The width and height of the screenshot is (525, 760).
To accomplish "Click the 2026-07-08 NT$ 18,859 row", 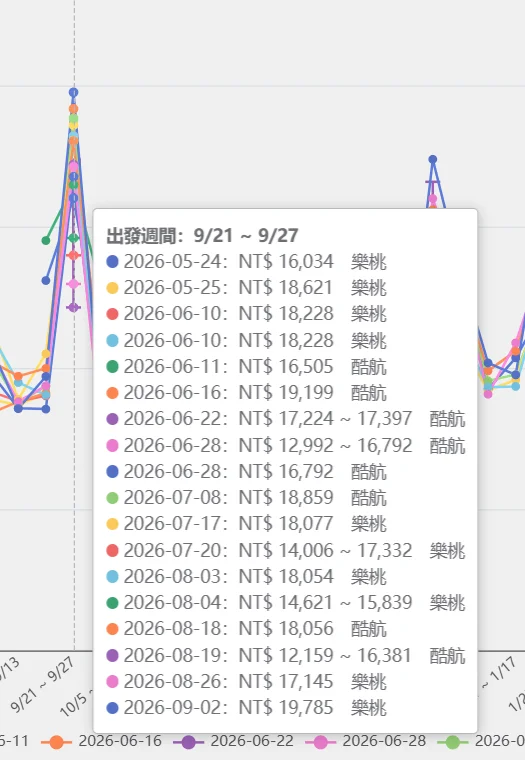I will tap(246, 498).
